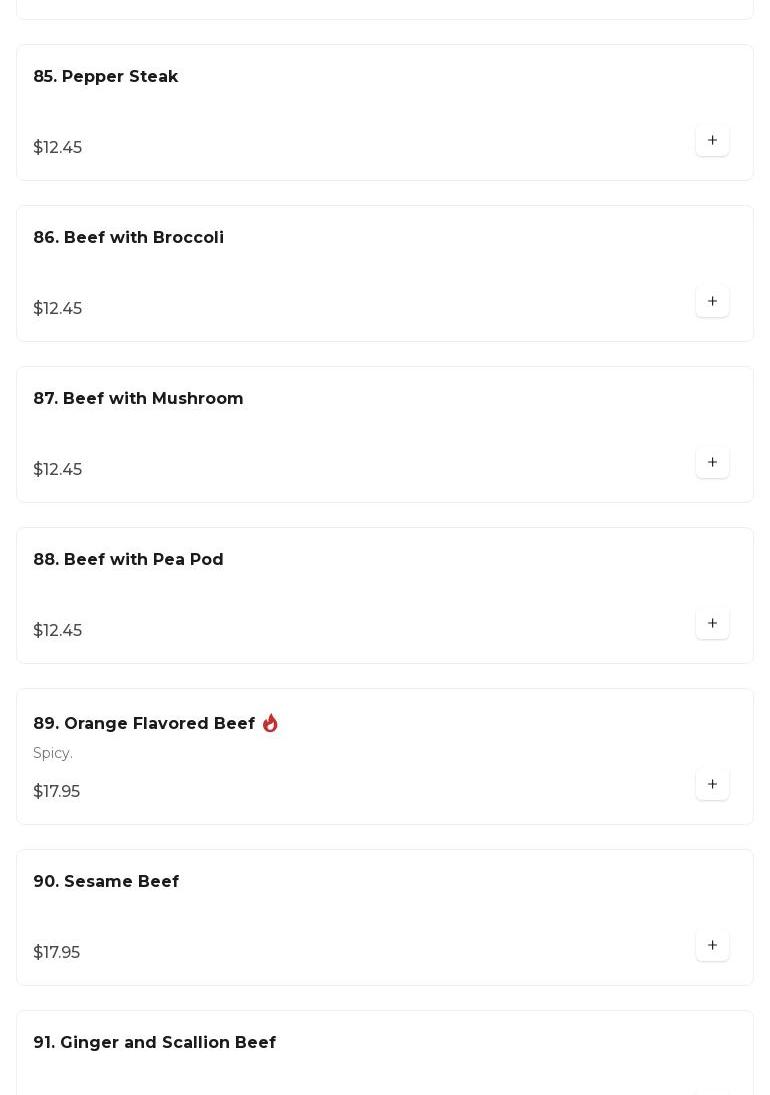Add 90. Sesame Beef via plus icon
Image resolution: width=770 pixels, height=1095 pixels.
pyautogui.click(x=712, y=946)
